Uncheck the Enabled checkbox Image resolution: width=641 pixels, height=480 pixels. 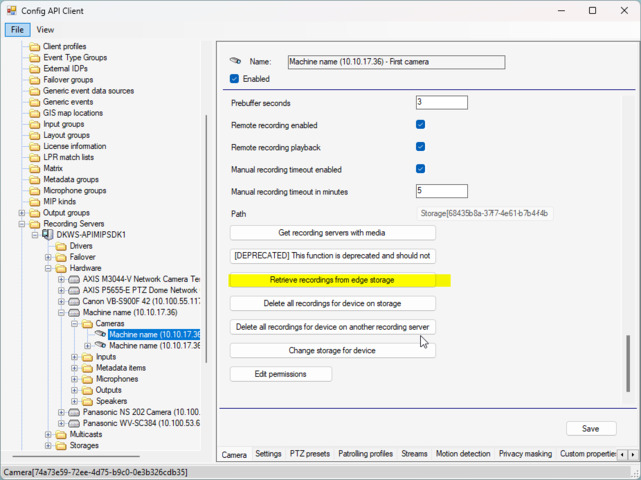pos(235,79)
